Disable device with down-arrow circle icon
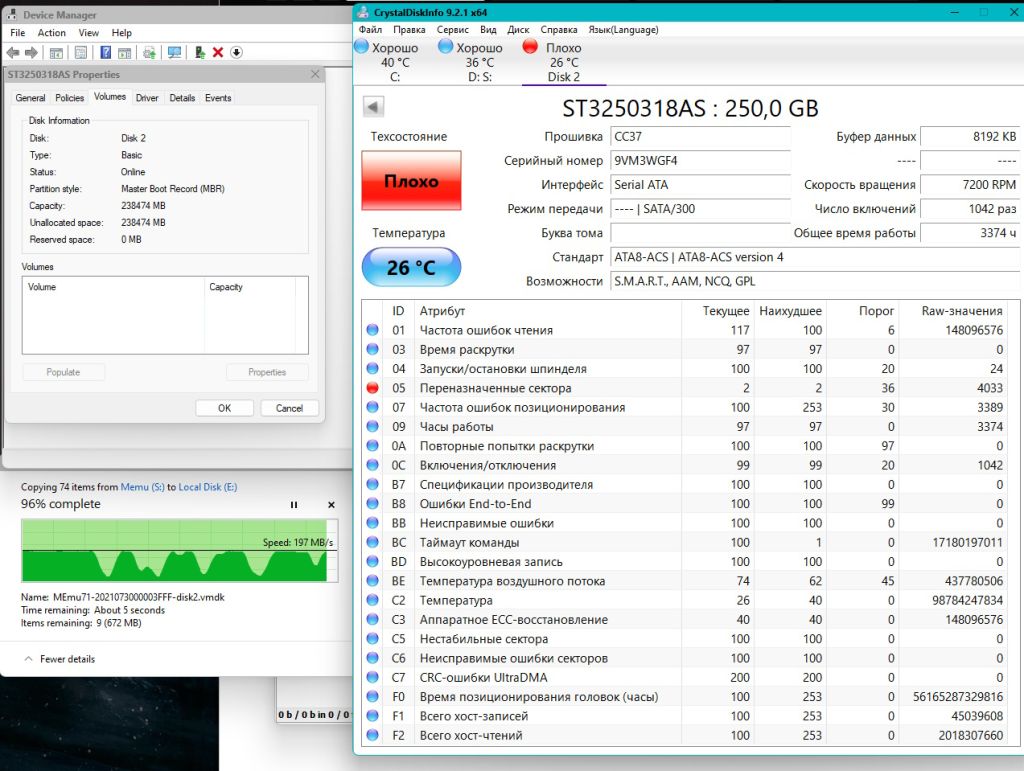 236,53
